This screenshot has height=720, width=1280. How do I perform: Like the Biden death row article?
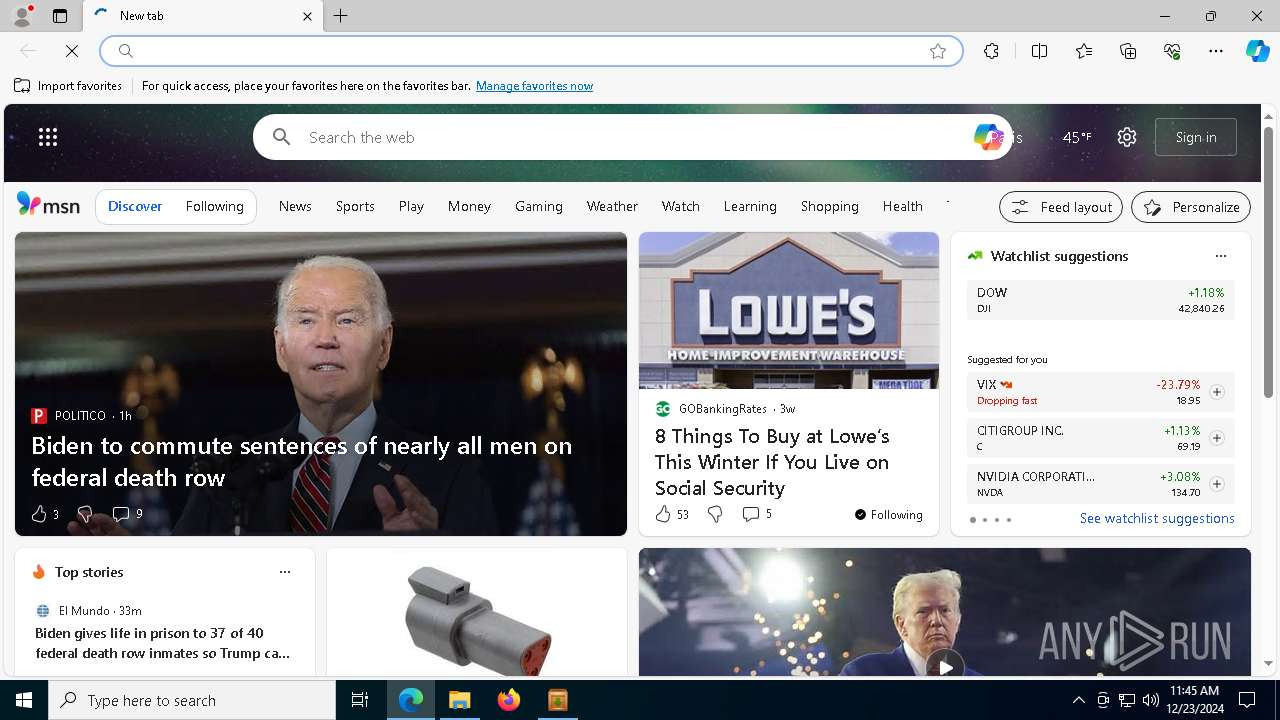[x=39, y=514]
